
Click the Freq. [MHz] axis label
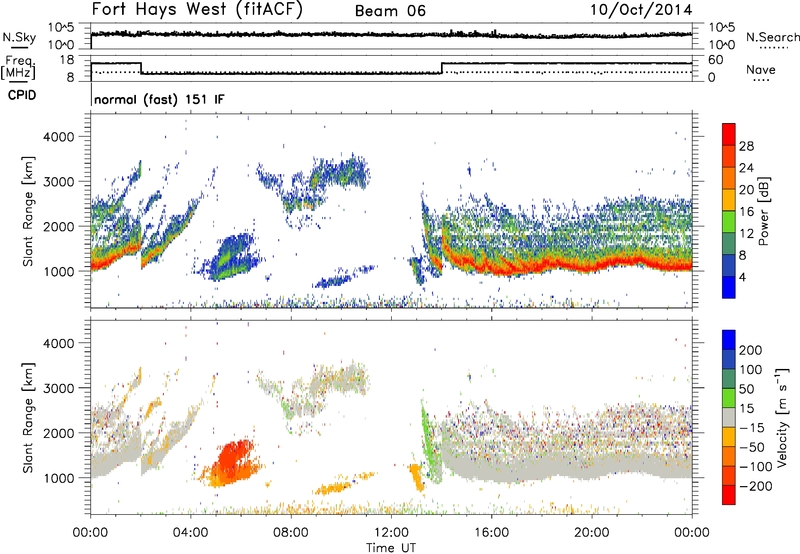coord(18,67)
